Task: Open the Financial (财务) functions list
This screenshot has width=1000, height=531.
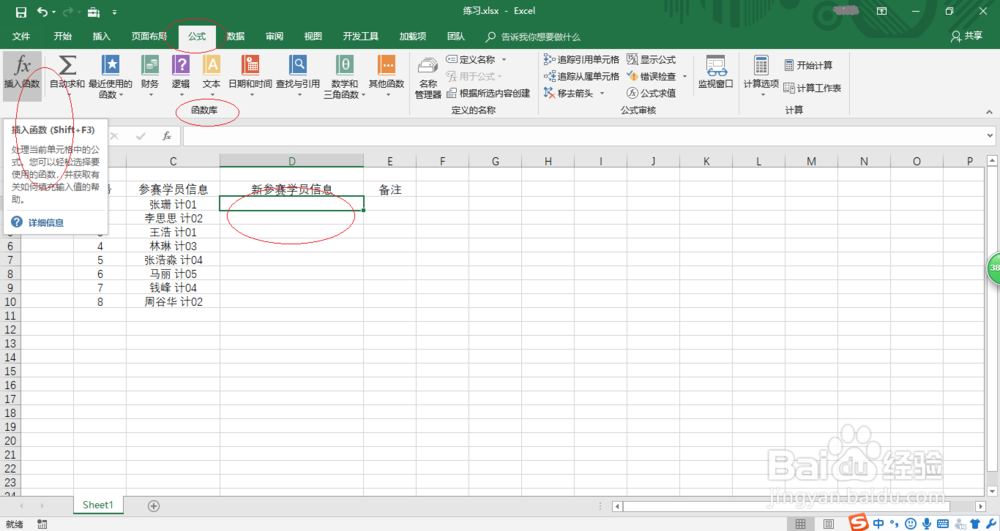Action: coord(150,75)
